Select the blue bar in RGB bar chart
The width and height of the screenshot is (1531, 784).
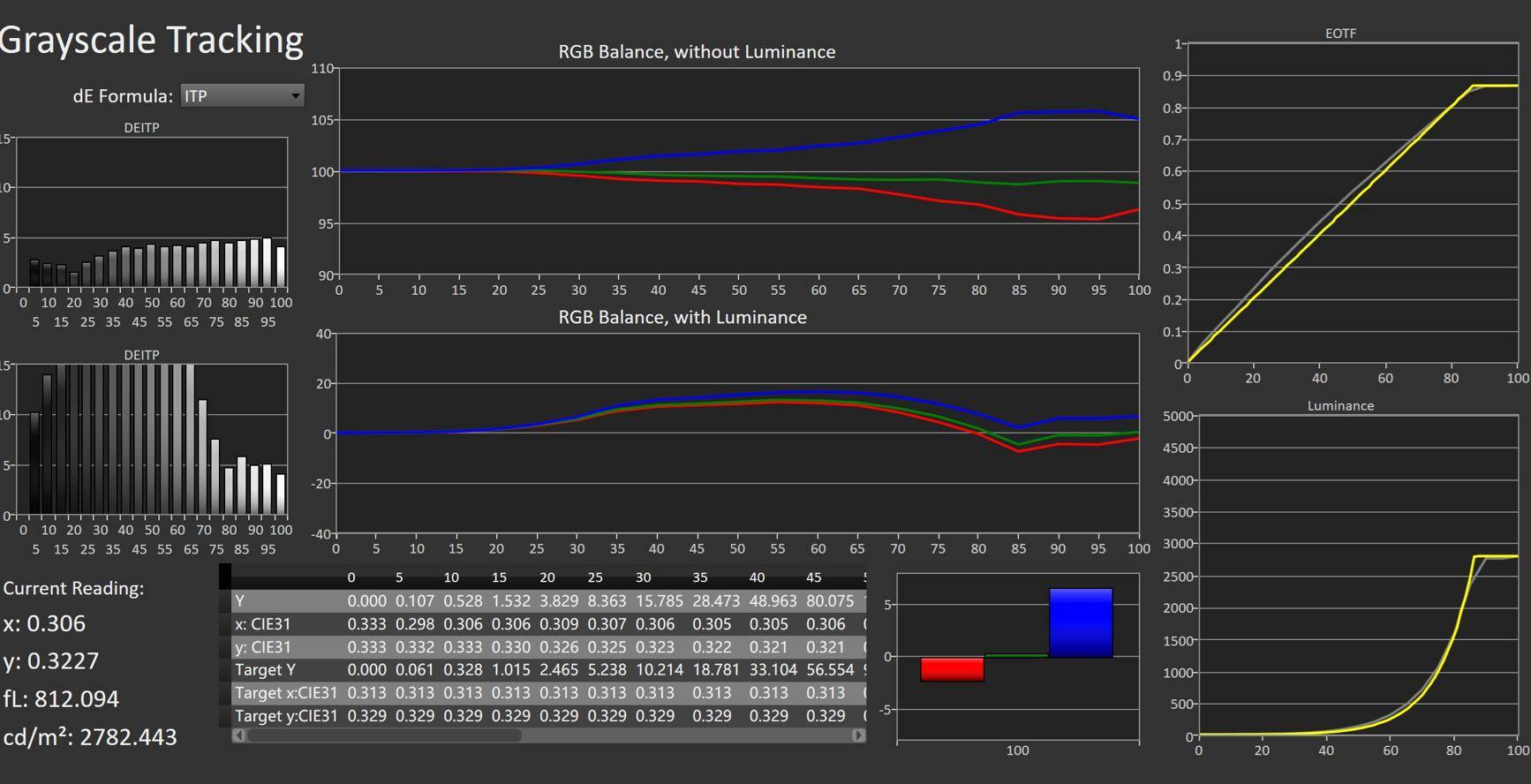[1080, 622]
